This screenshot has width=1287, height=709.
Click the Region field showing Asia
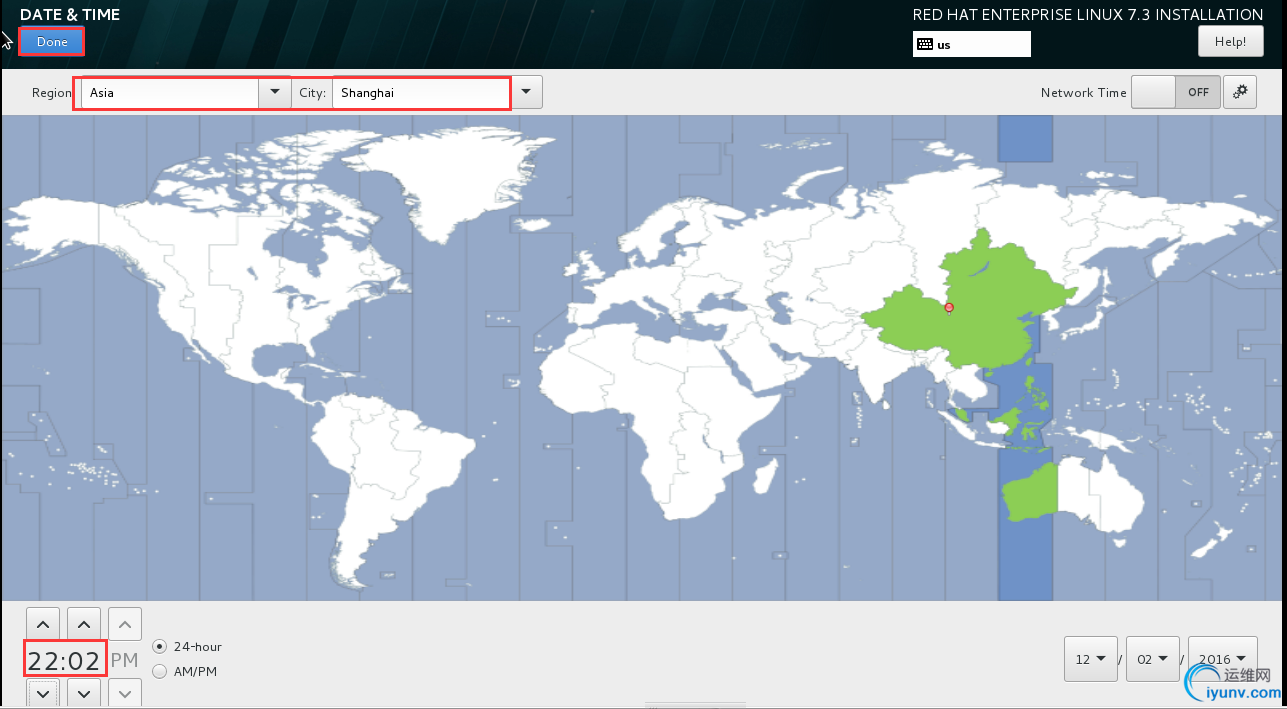tap(169, 93)
